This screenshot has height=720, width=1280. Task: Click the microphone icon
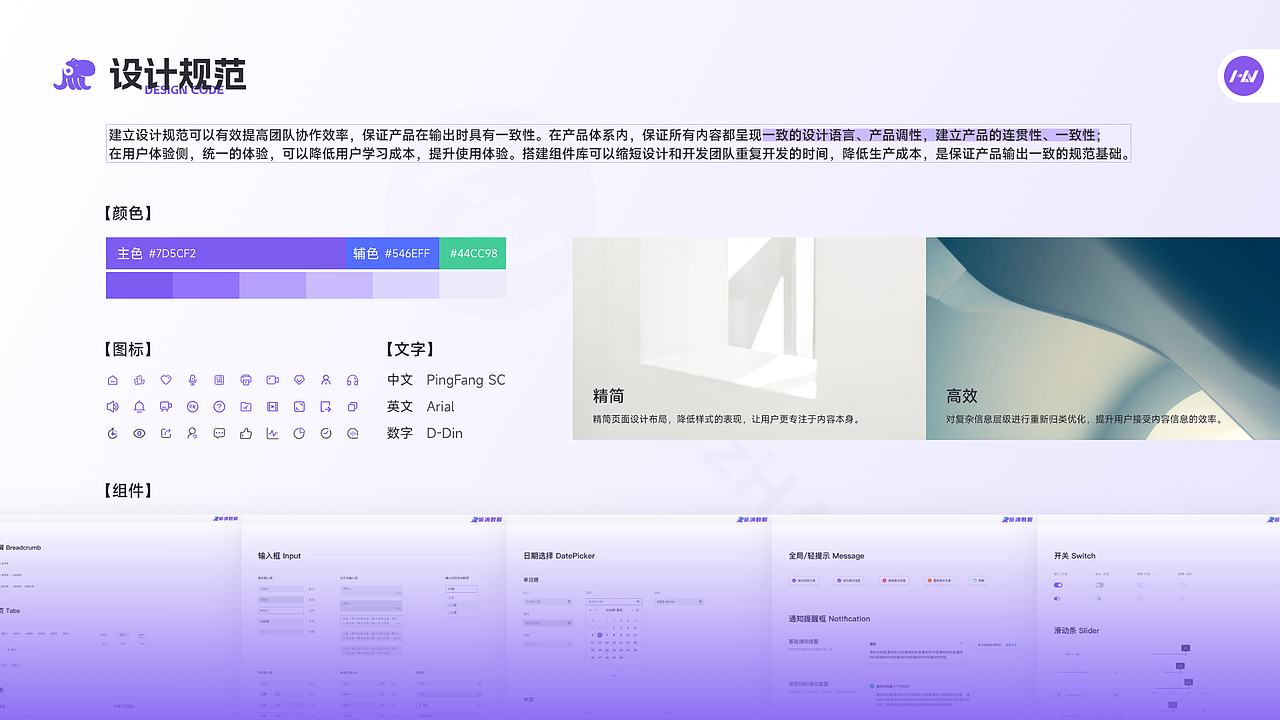point(192,380)
